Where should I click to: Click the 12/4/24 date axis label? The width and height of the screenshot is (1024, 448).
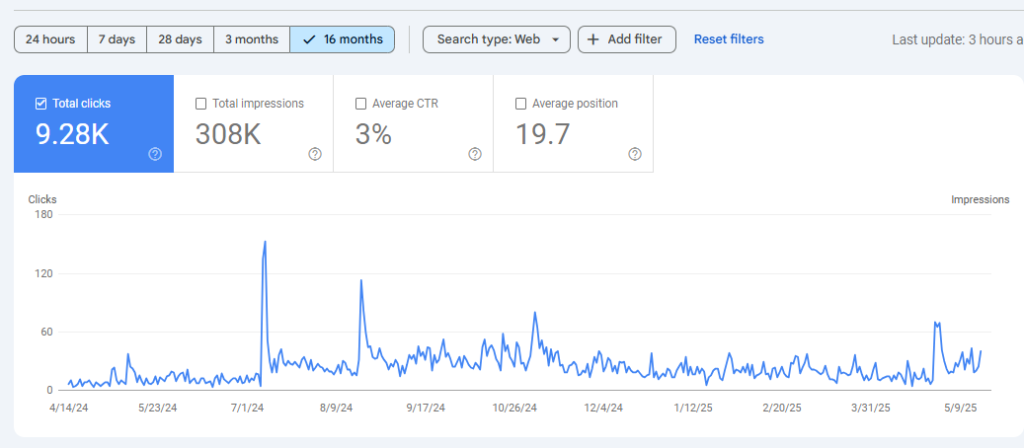603,408
